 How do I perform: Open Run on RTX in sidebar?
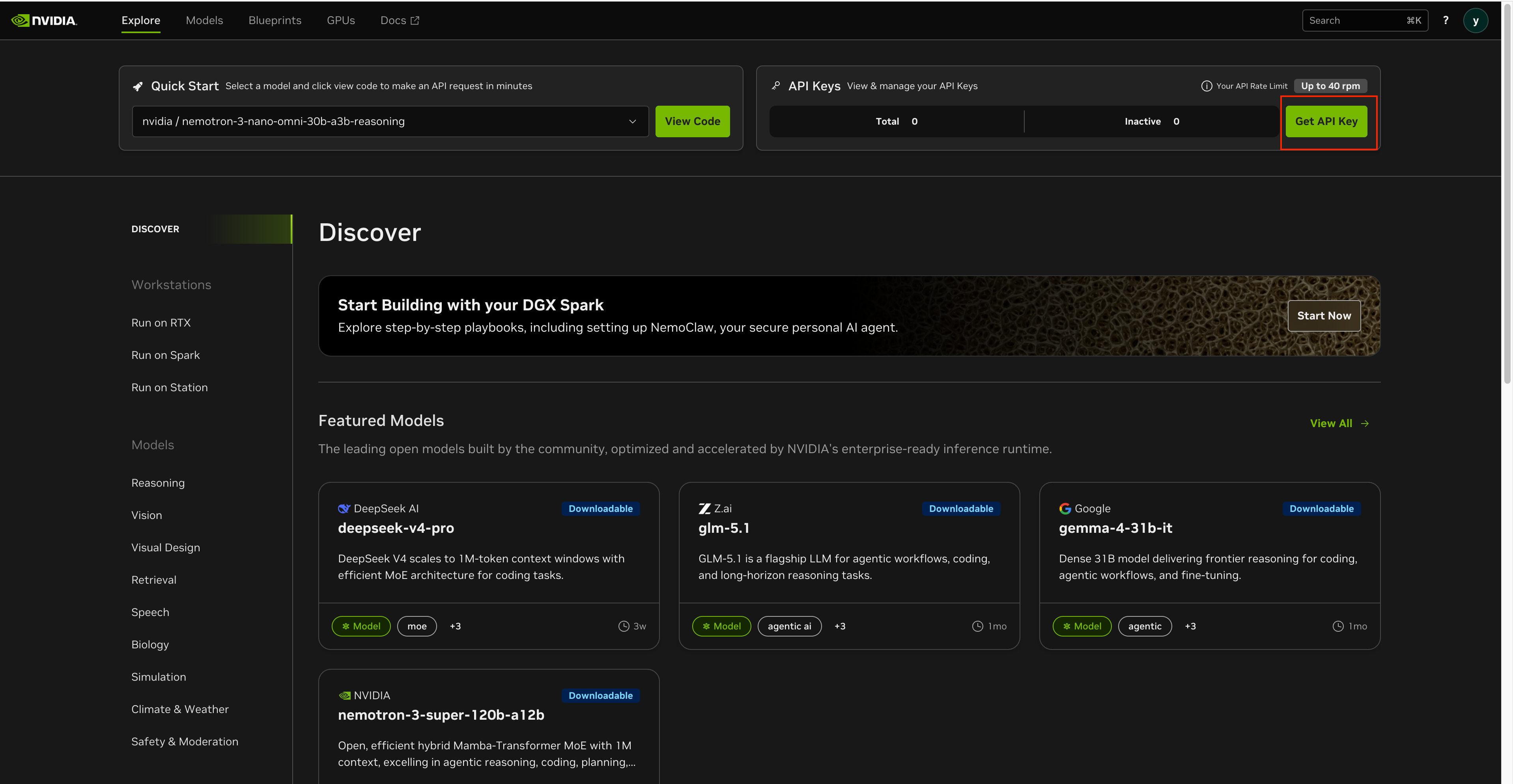click(161, 323)
